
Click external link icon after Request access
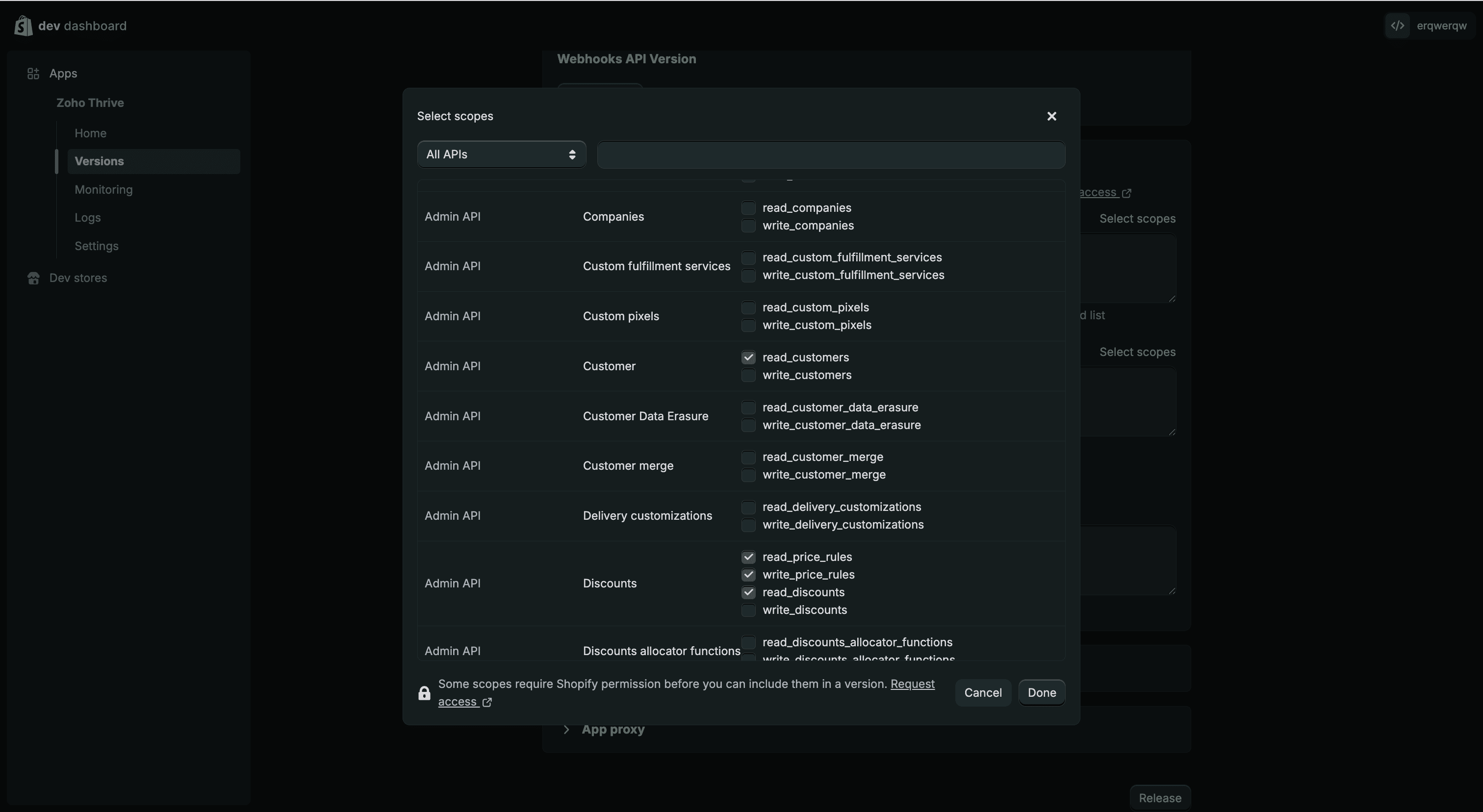click(487, 702)
